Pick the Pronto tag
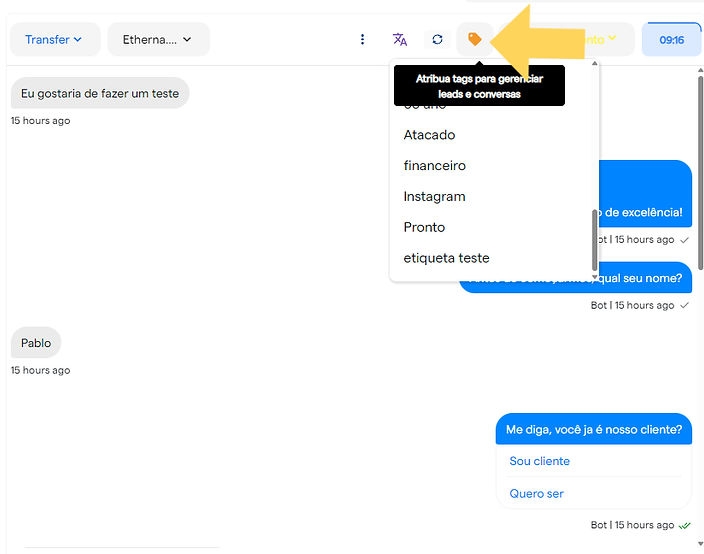This screenshot has width=704, height=554. tap(424, 227)
